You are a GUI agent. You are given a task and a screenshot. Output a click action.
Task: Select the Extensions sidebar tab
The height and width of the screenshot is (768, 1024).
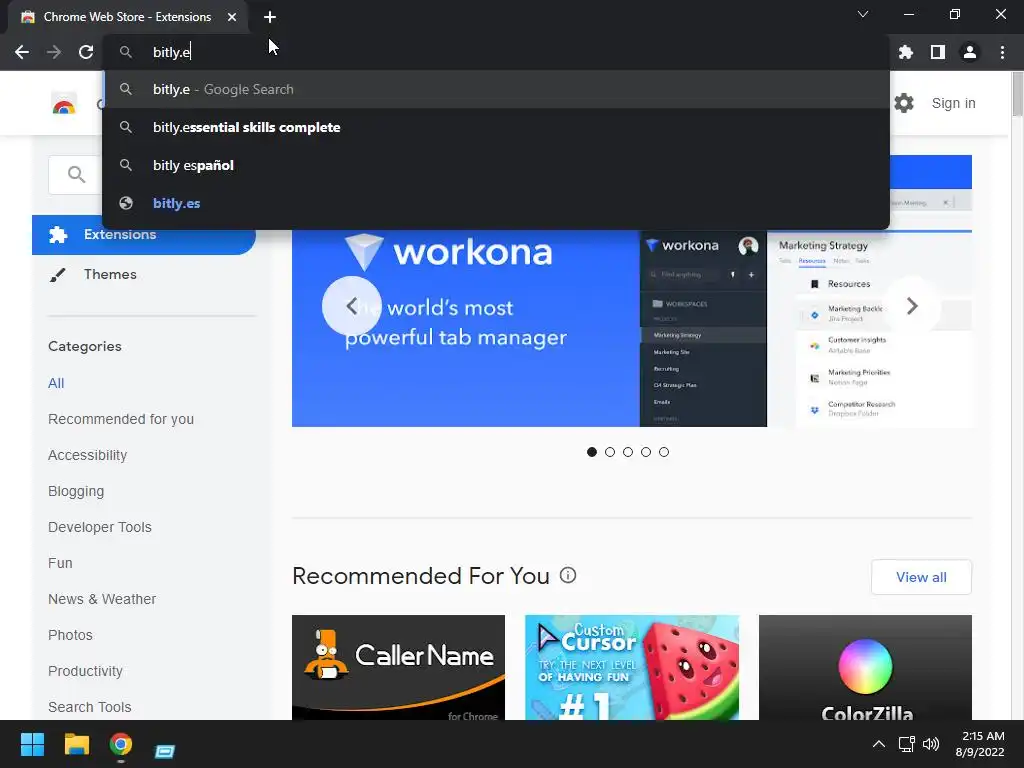pos(144,234)
